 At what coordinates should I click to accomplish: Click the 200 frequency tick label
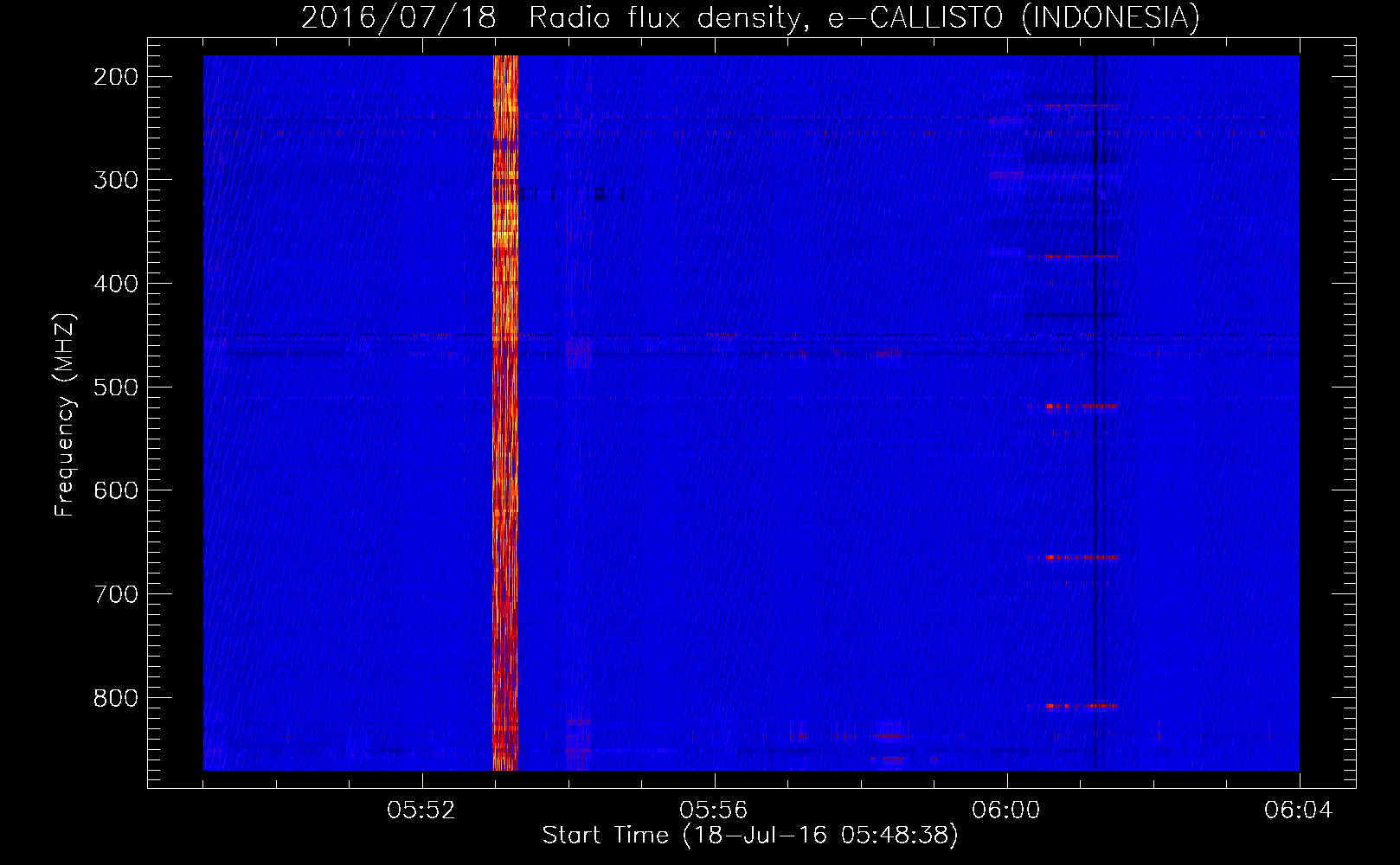pos(116,77)
